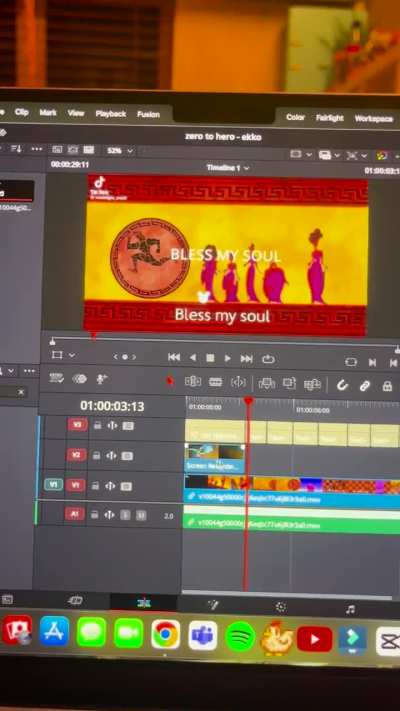Go to next edit point
Image resolution: width=400 pixels, height=711 pixels.
372,362
